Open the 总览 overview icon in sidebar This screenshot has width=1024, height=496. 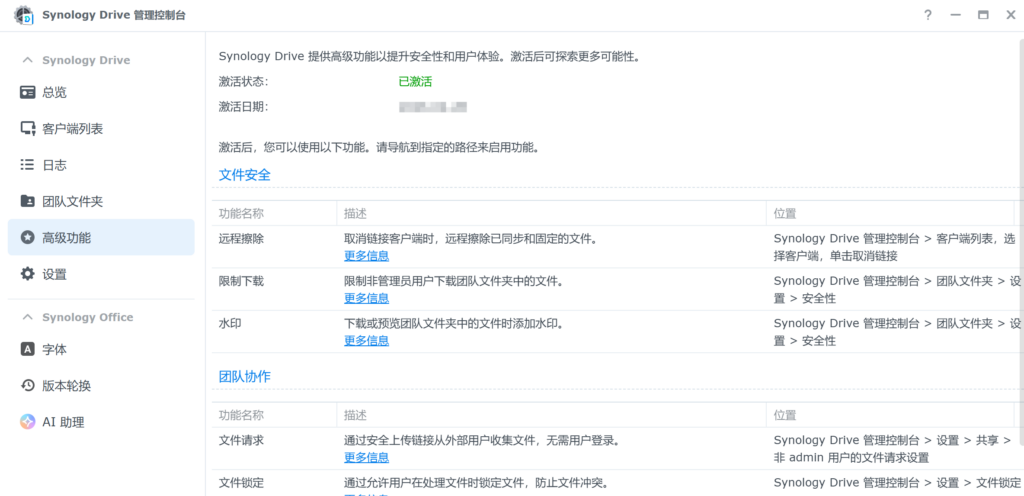[28, 92]
